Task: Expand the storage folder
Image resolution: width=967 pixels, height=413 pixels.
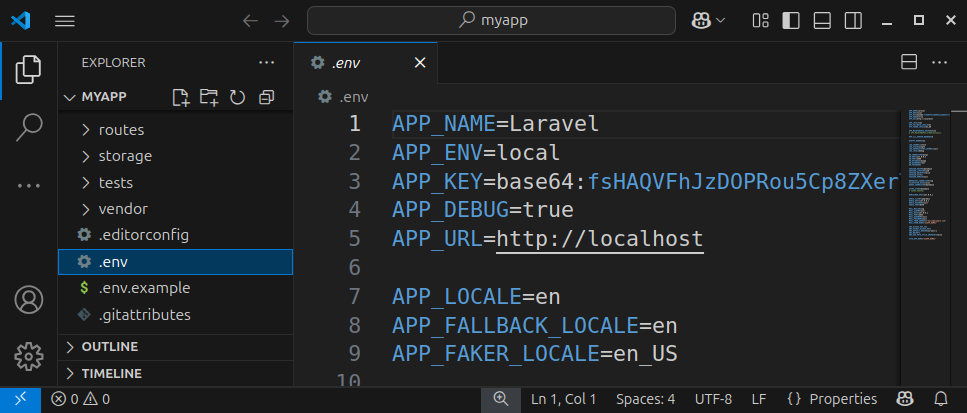Action: tap(175, 157)
